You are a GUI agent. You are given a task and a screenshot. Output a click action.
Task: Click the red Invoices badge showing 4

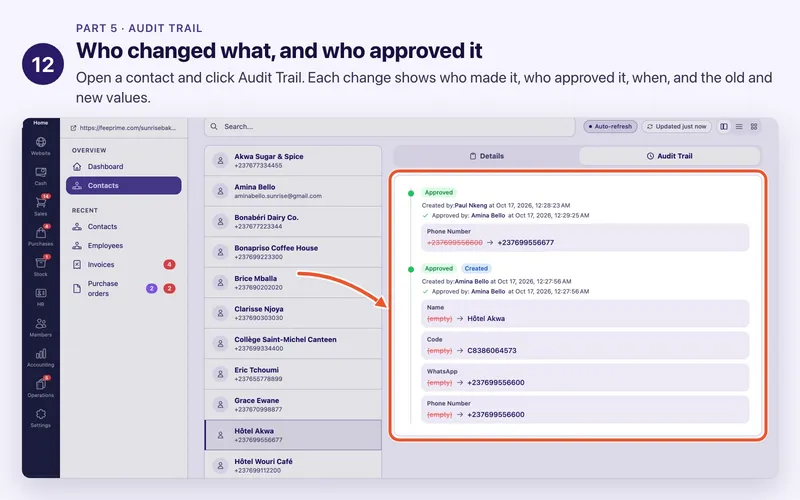(x=169, y=264)
